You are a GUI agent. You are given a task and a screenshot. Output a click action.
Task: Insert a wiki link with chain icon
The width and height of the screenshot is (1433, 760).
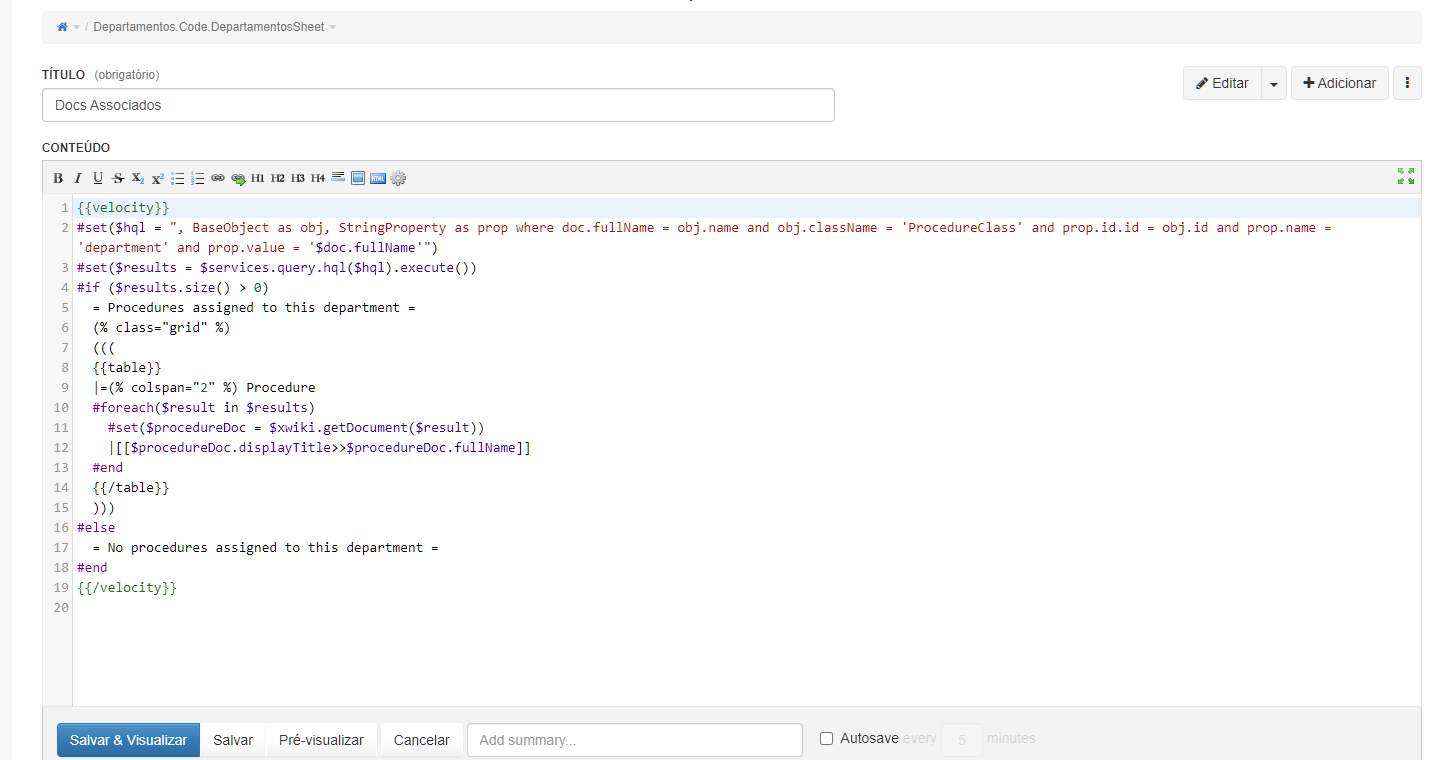click(x=218, y=178)
